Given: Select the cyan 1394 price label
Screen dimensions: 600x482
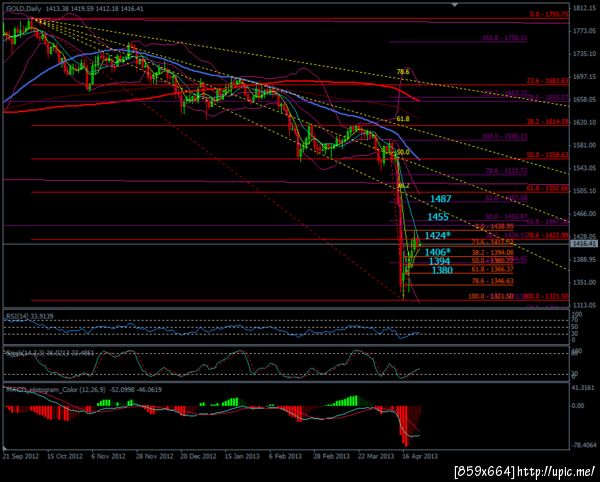Looking at the screenshot, I should point(439,261).
